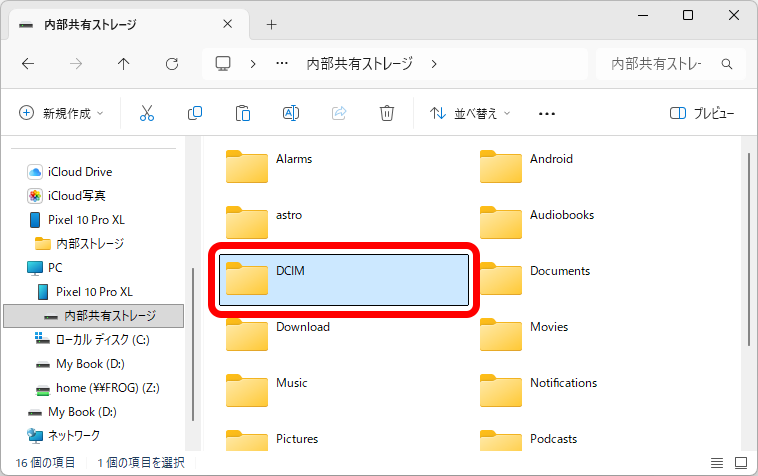
Task: Click the magnifier search icon
Action: pos(727,64)
